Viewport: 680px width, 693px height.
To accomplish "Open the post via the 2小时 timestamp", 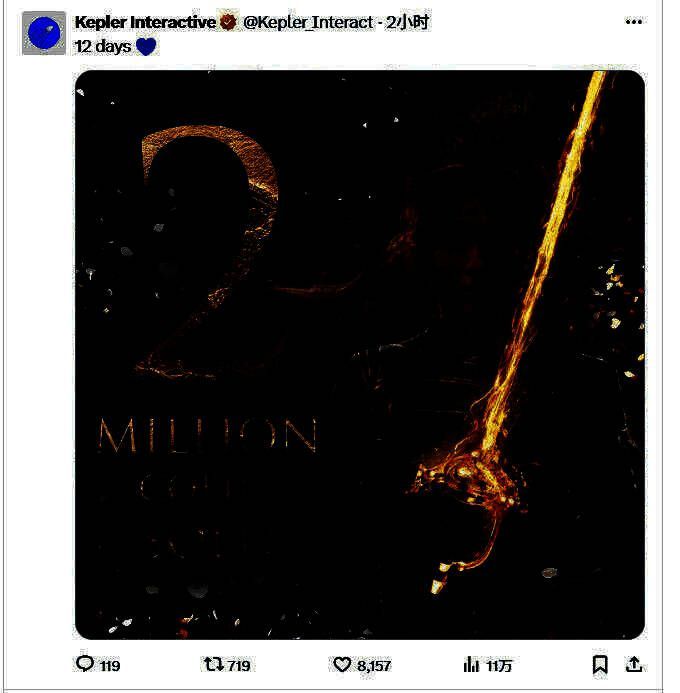I will click(x=407, y=22).
